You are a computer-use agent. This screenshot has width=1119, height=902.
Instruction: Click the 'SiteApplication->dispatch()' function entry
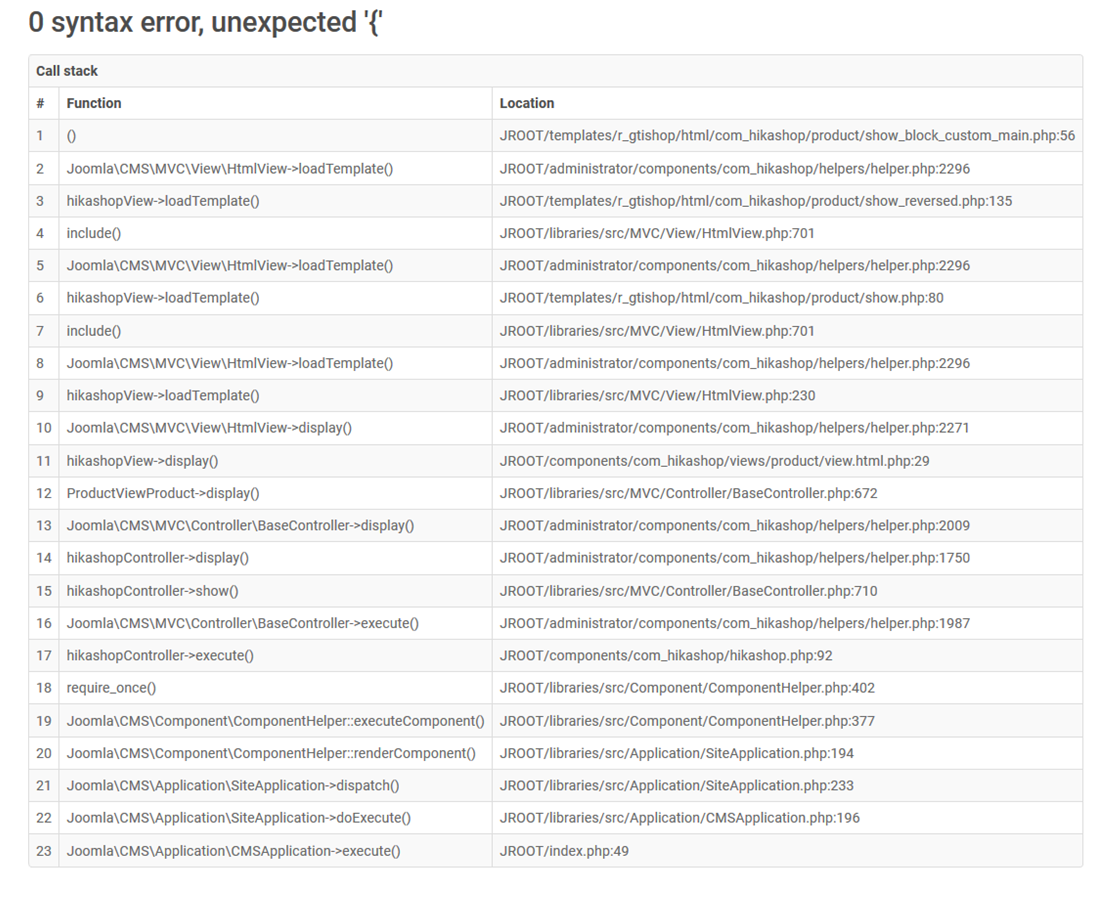click(x=233, y=786)
